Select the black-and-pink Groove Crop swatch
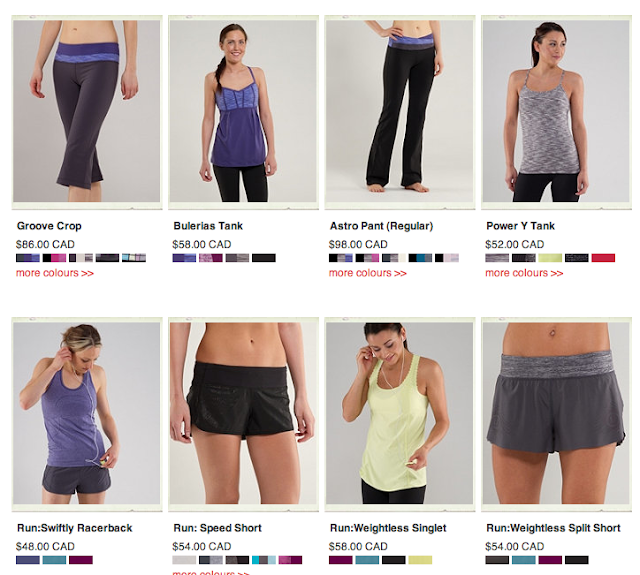Viewport: 640px width, 575px height. pos(54,258)
